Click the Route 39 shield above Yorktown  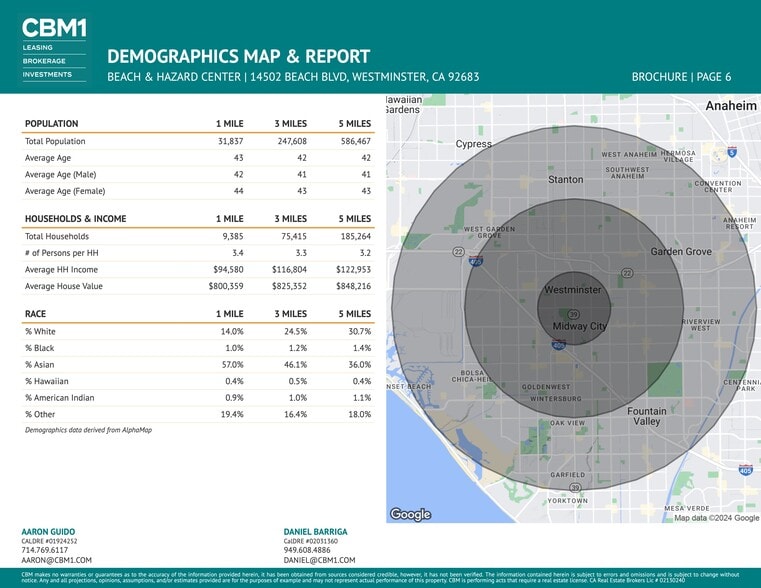574,488
